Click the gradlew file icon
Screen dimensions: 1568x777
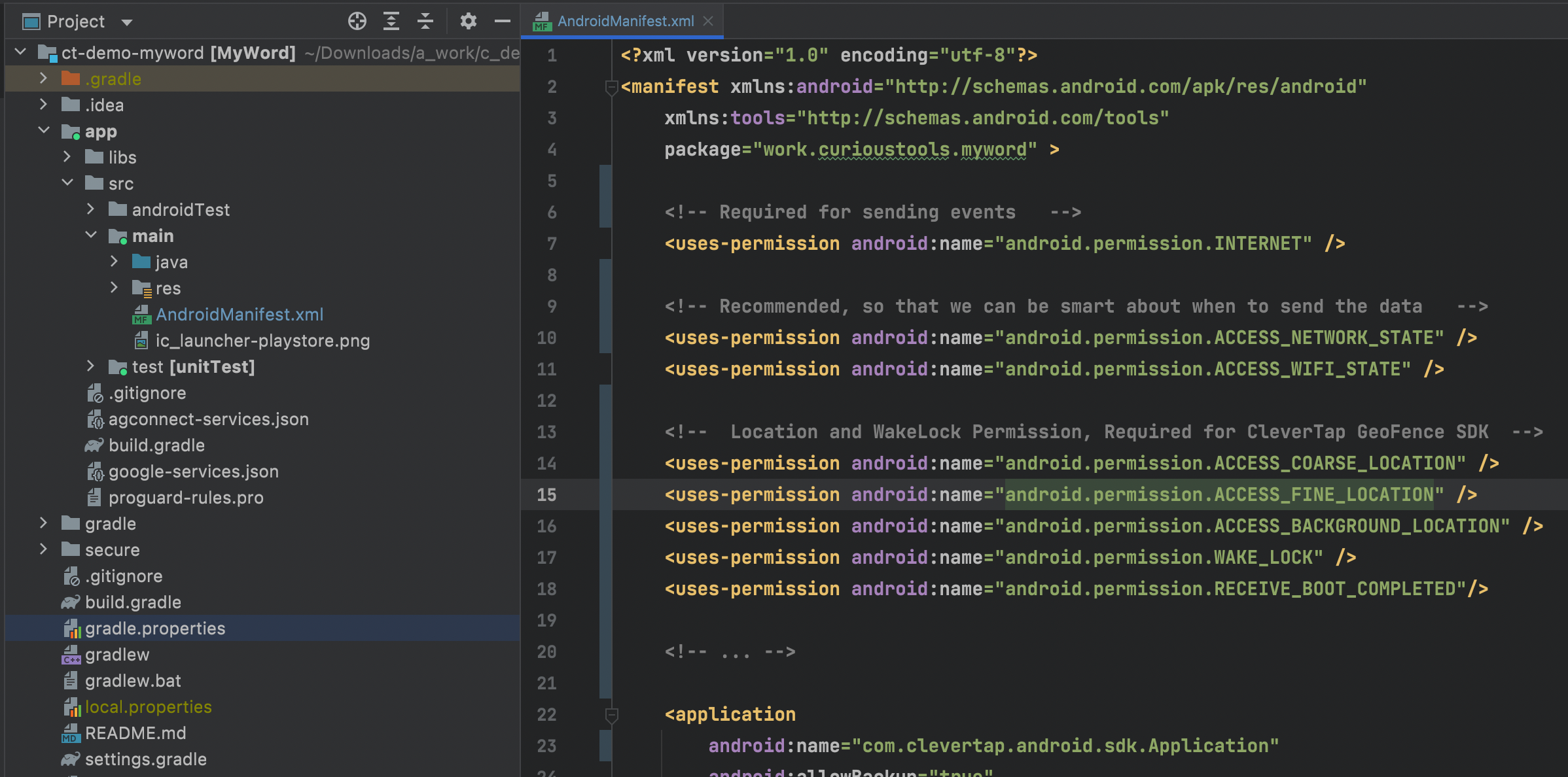point(71,655)
